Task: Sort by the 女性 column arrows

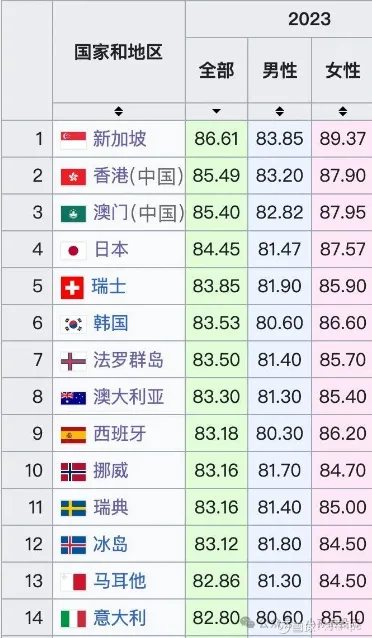Action: click(x=343, y=111)
